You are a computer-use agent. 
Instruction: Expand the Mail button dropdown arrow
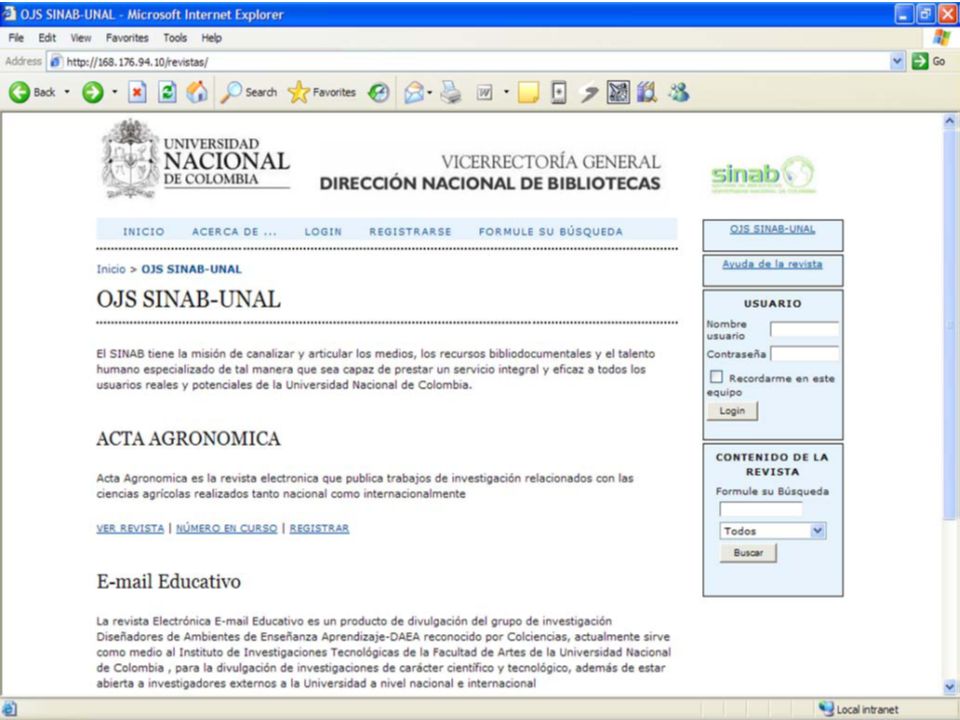pos(429,92)
